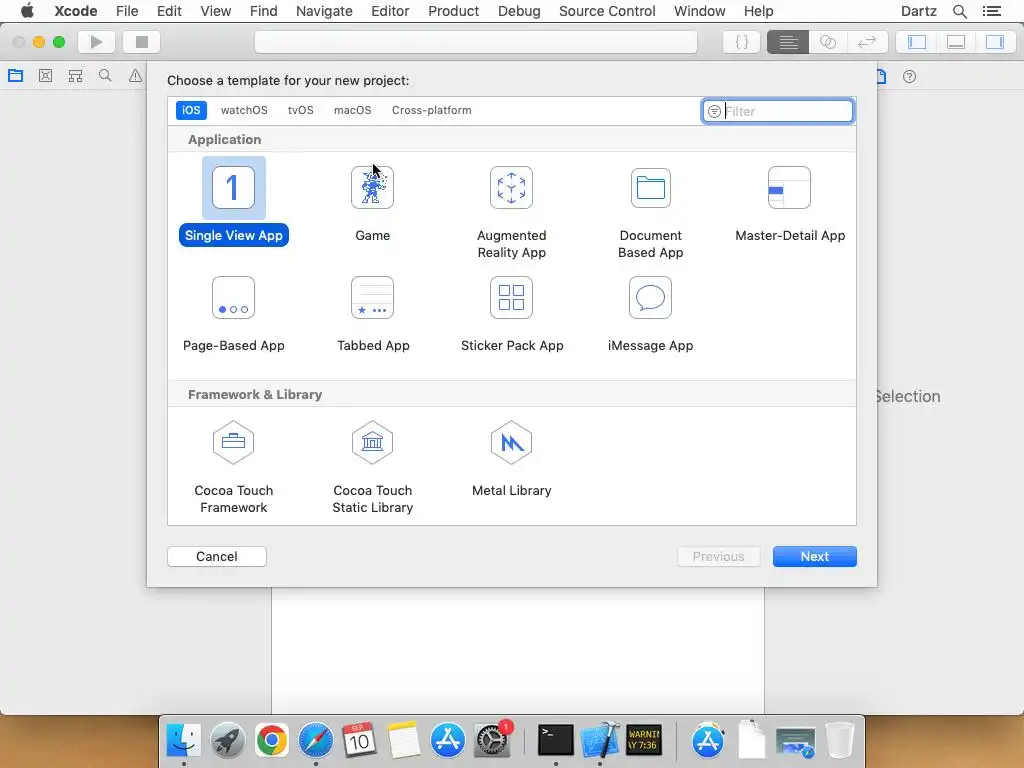Pick the Metal Library template

point(511,459)
